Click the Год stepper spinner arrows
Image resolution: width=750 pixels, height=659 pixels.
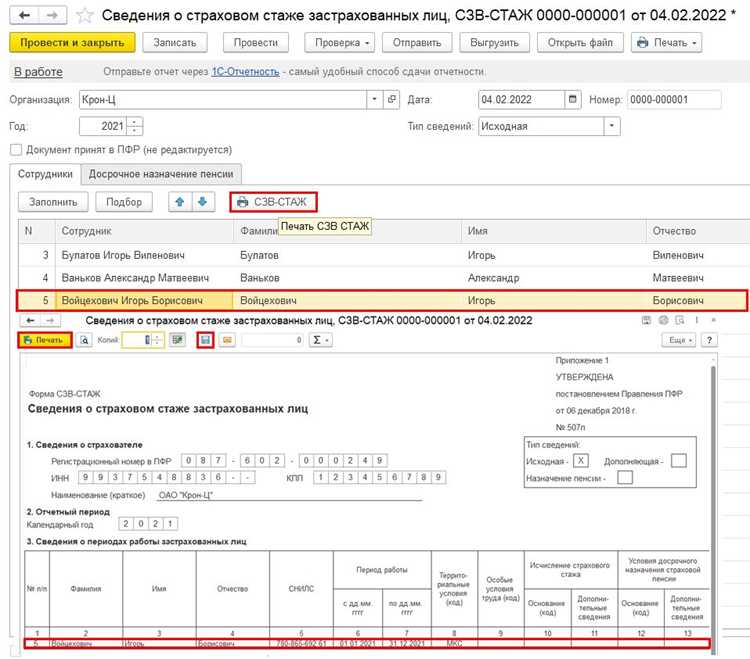(x=135, y=126)
